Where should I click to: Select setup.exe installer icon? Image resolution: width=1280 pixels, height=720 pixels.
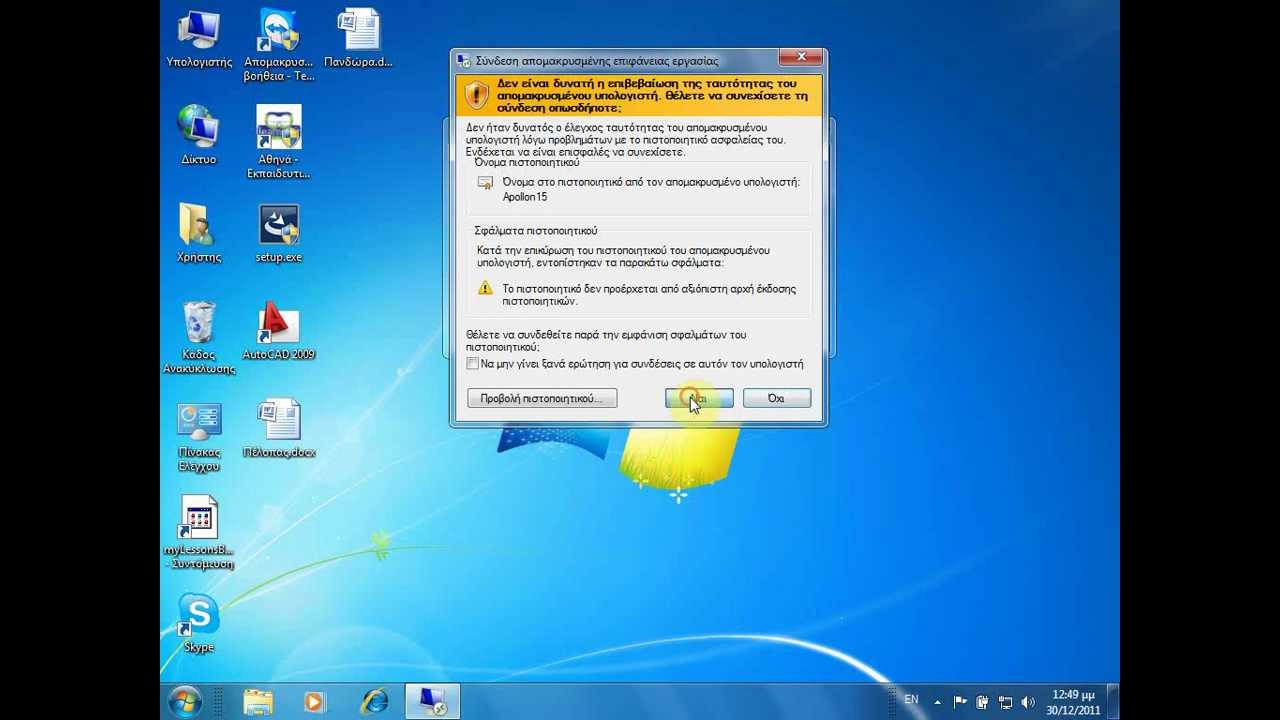pos(279,233)
